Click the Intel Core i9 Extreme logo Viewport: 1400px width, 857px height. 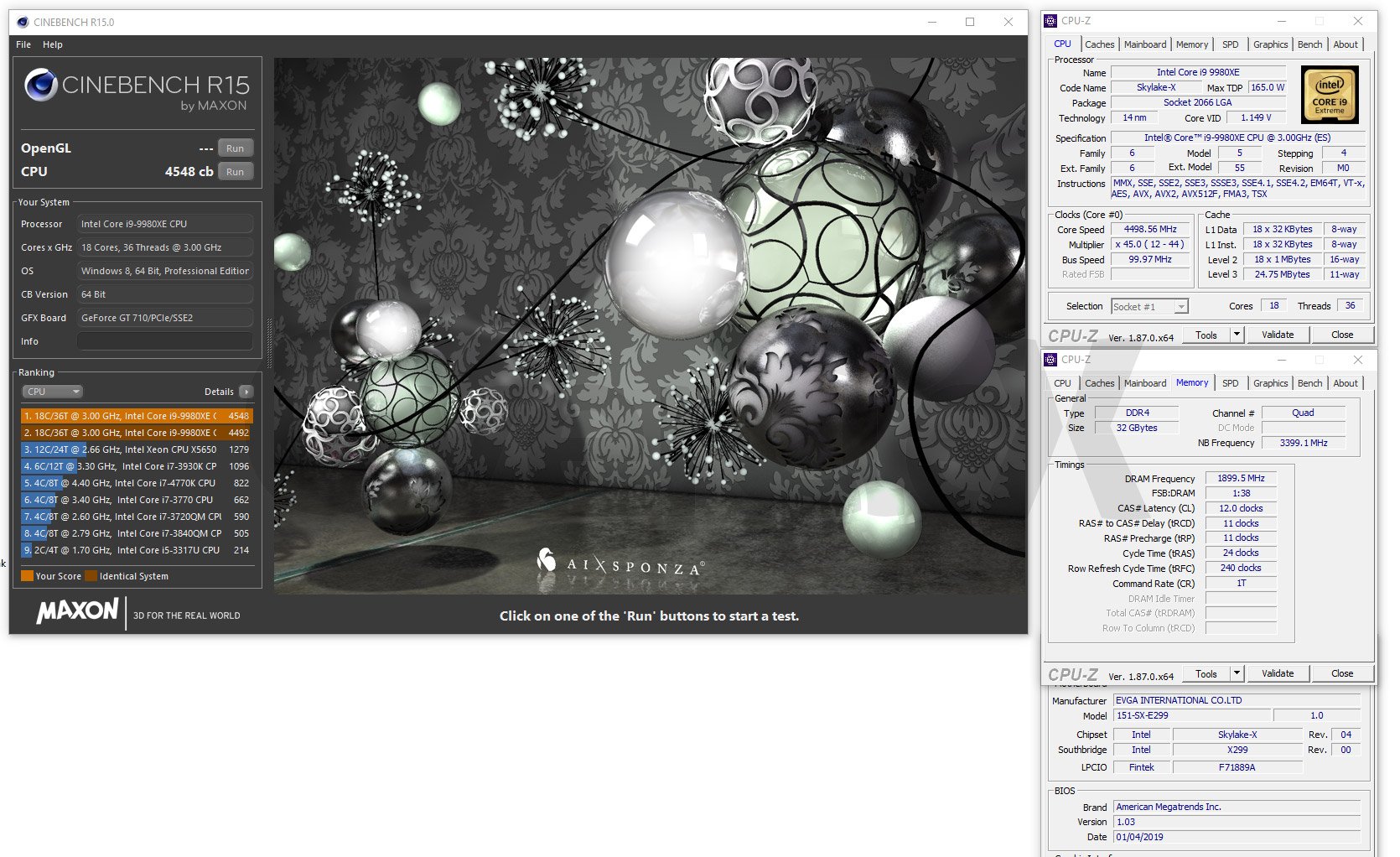pos(1330,96)
